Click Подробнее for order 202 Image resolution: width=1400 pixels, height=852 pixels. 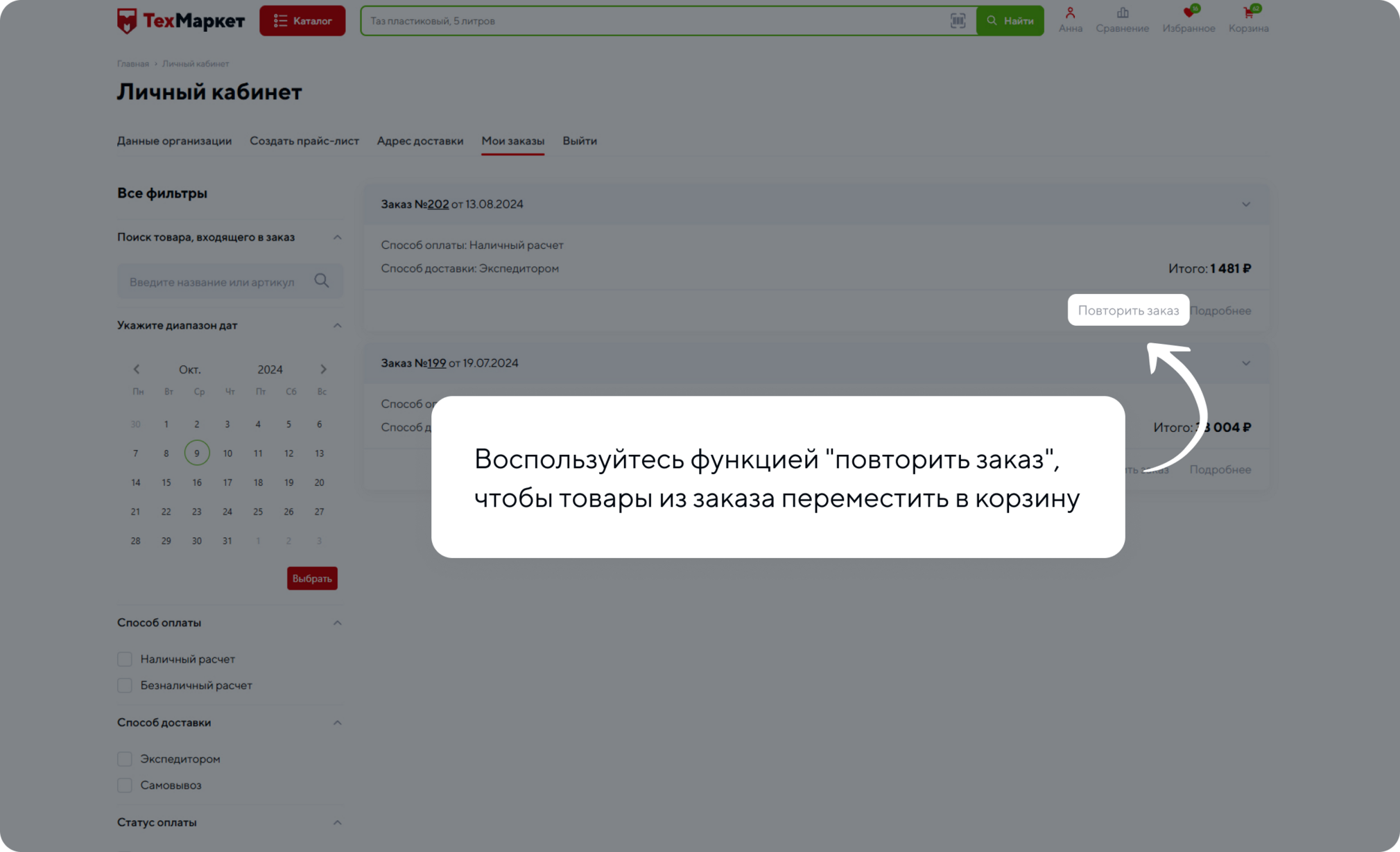1220,311
